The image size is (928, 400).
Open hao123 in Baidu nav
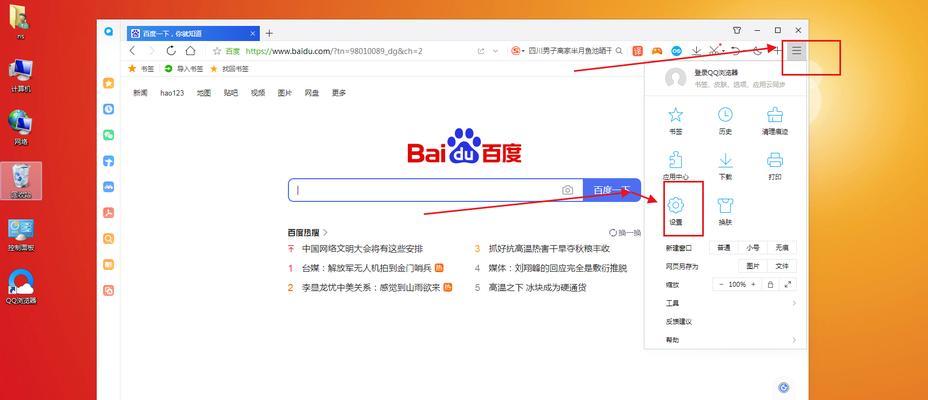click(x=172, y=93)
